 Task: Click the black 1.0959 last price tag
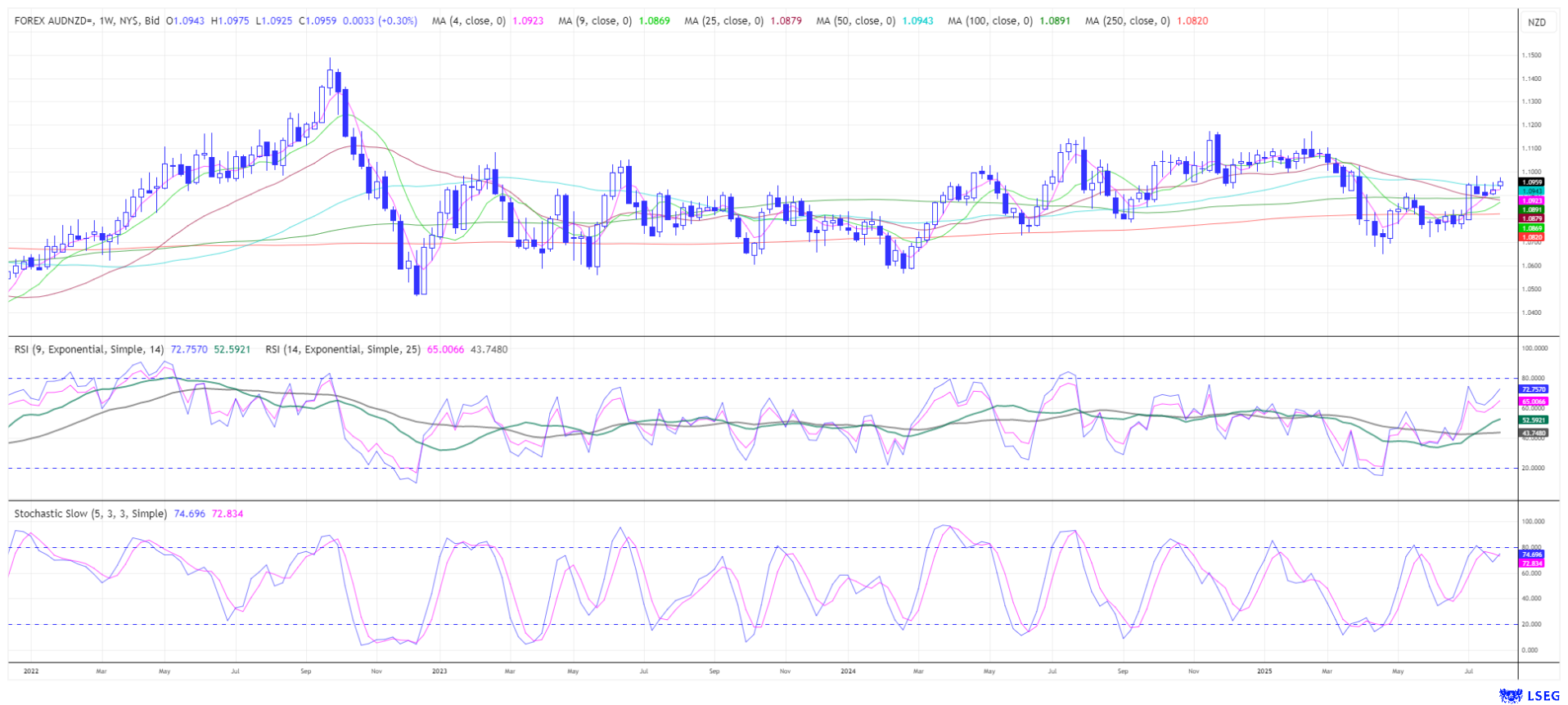pyautogui.click(x=1531, y=182)
